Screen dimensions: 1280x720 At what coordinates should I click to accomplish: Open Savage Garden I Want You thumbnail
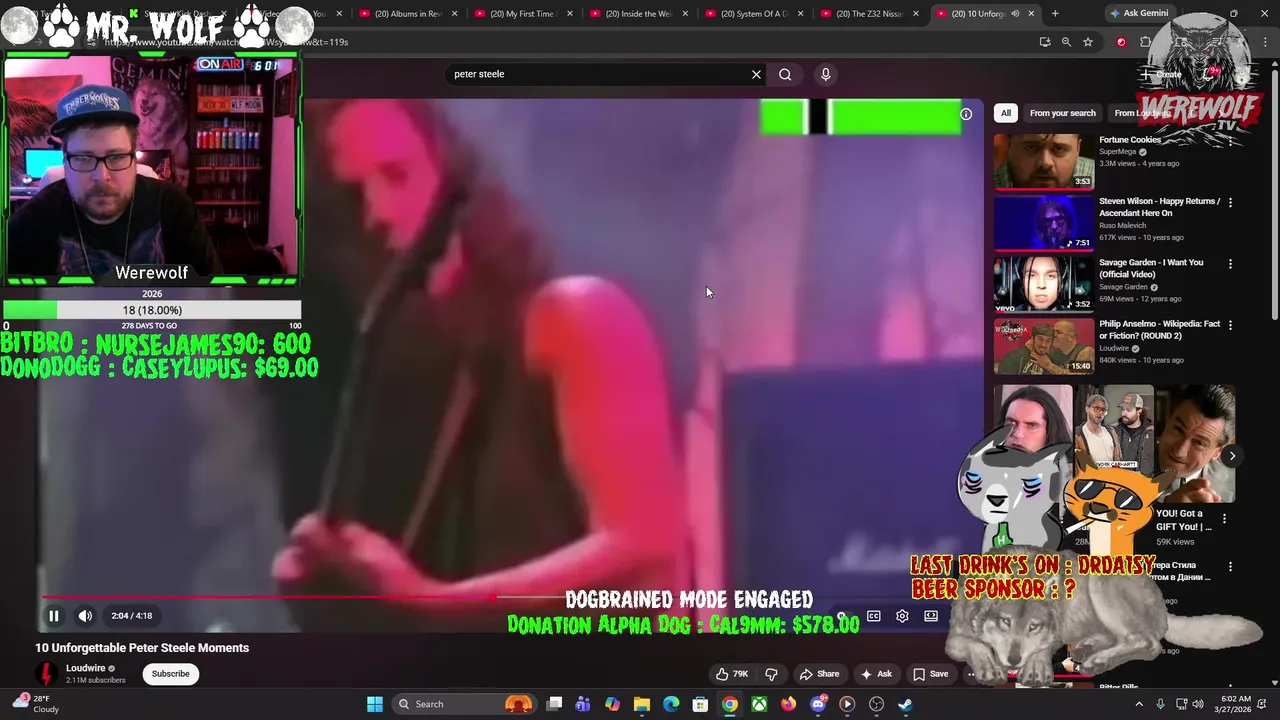point(1044,284)
